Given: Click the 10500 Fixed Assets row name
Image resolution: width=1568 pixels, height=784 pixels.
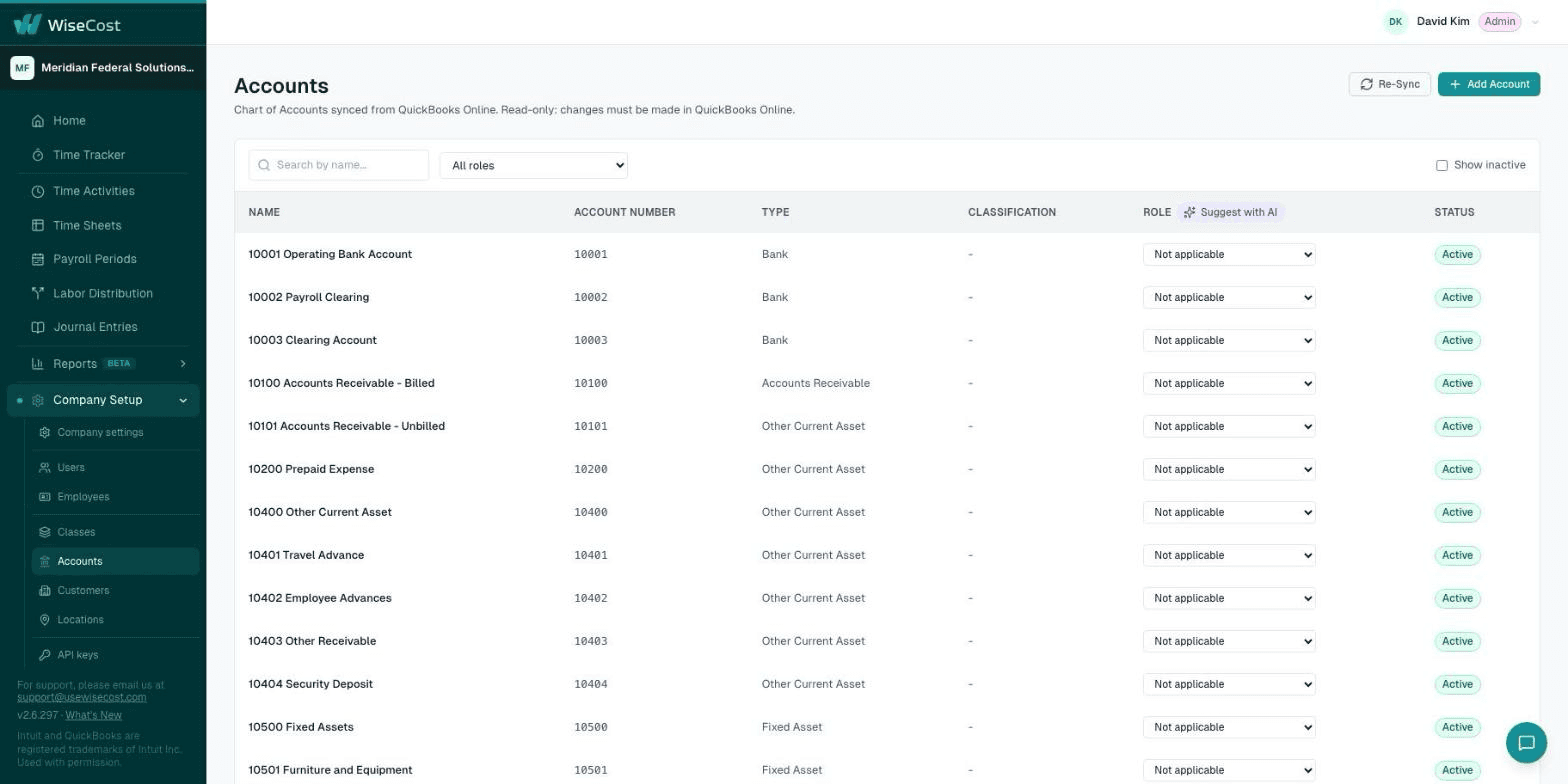Looking at the screenshot, I should 301,728.
